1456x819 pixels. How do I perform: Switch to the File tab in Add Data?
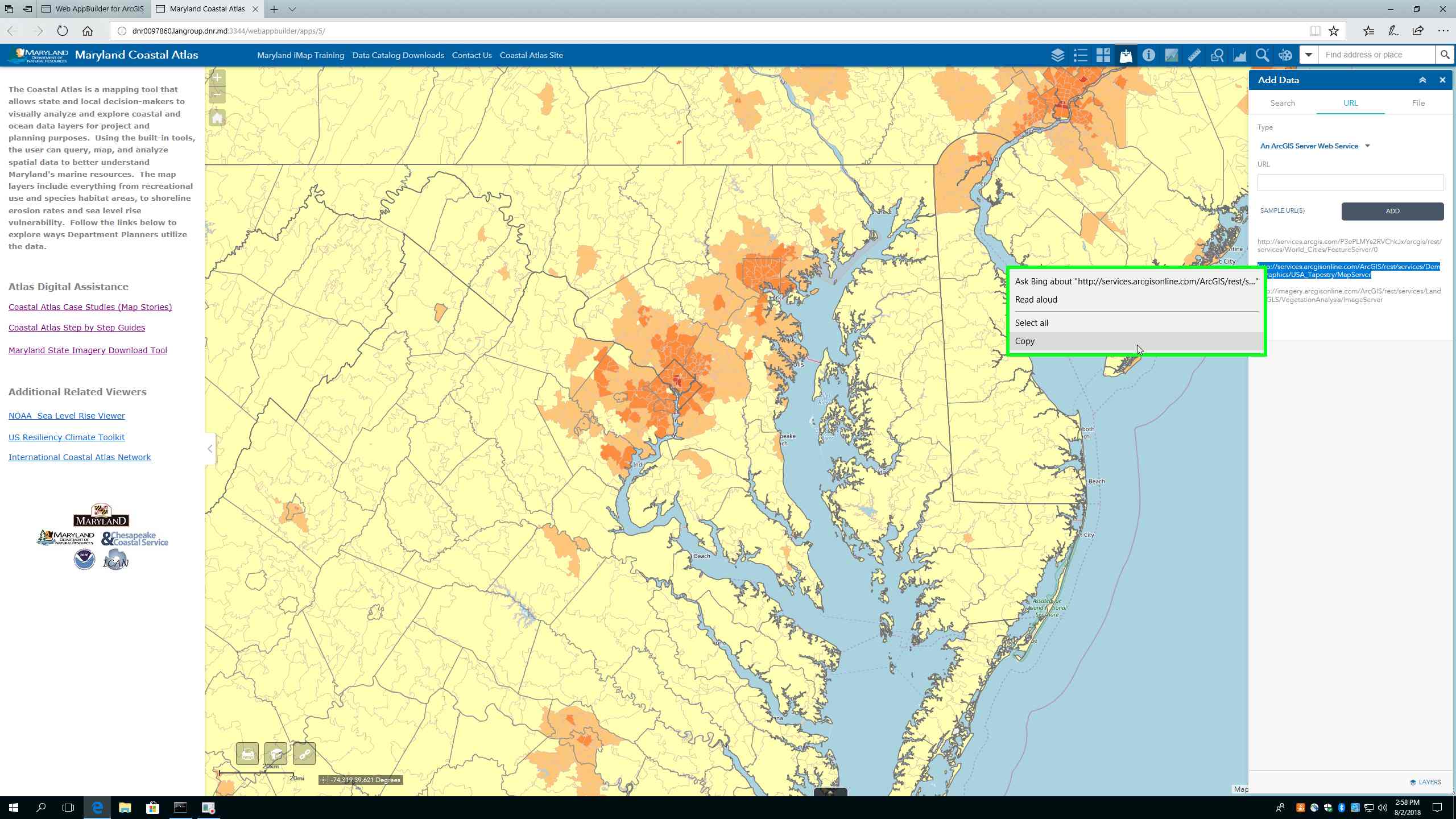pos(1418,103)
